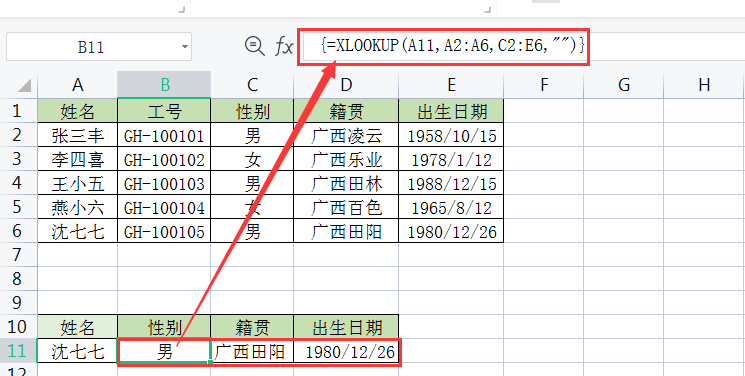745x376 pixels.
Task: Select column A header
Action: pyautogui.click(x=77, y=85)
